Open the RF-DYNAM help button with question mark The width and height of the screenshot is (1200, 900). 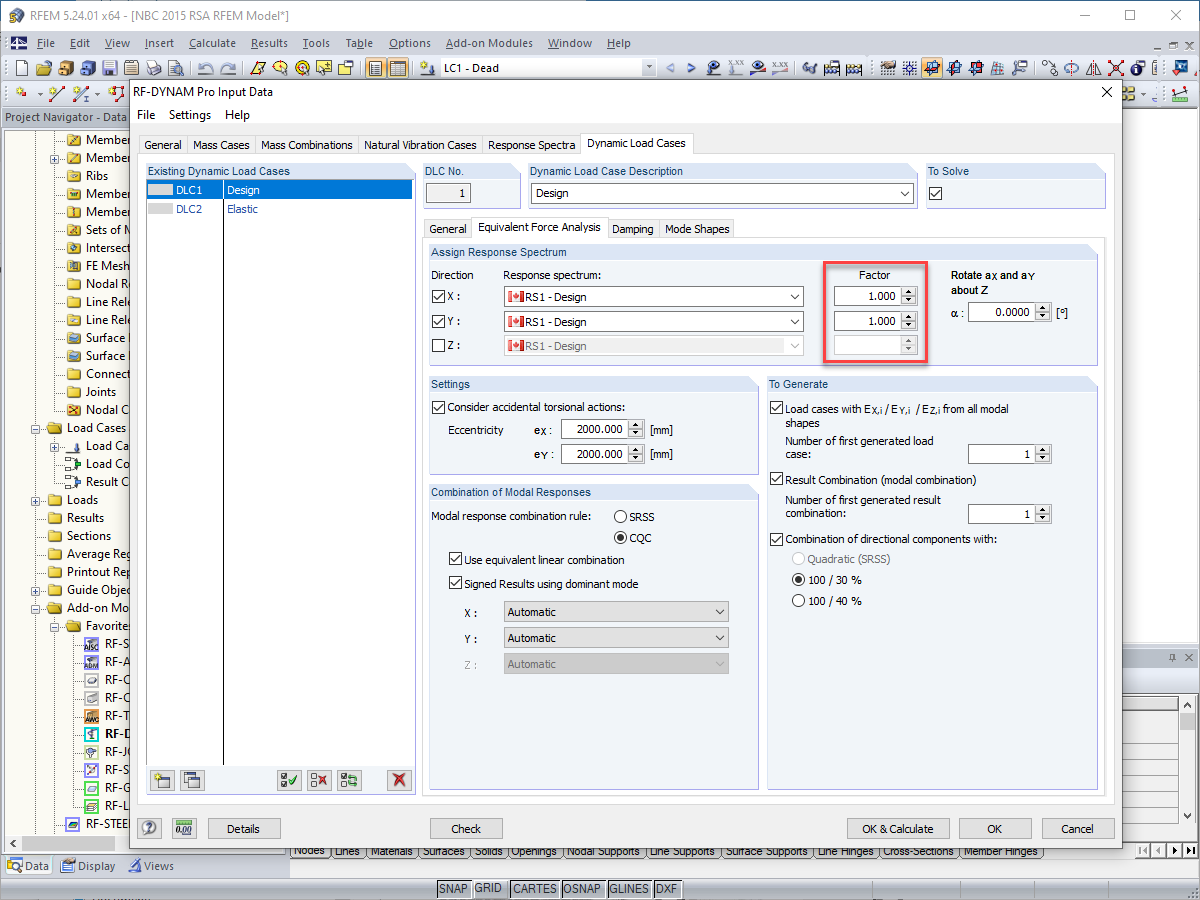tap(149, 828)
